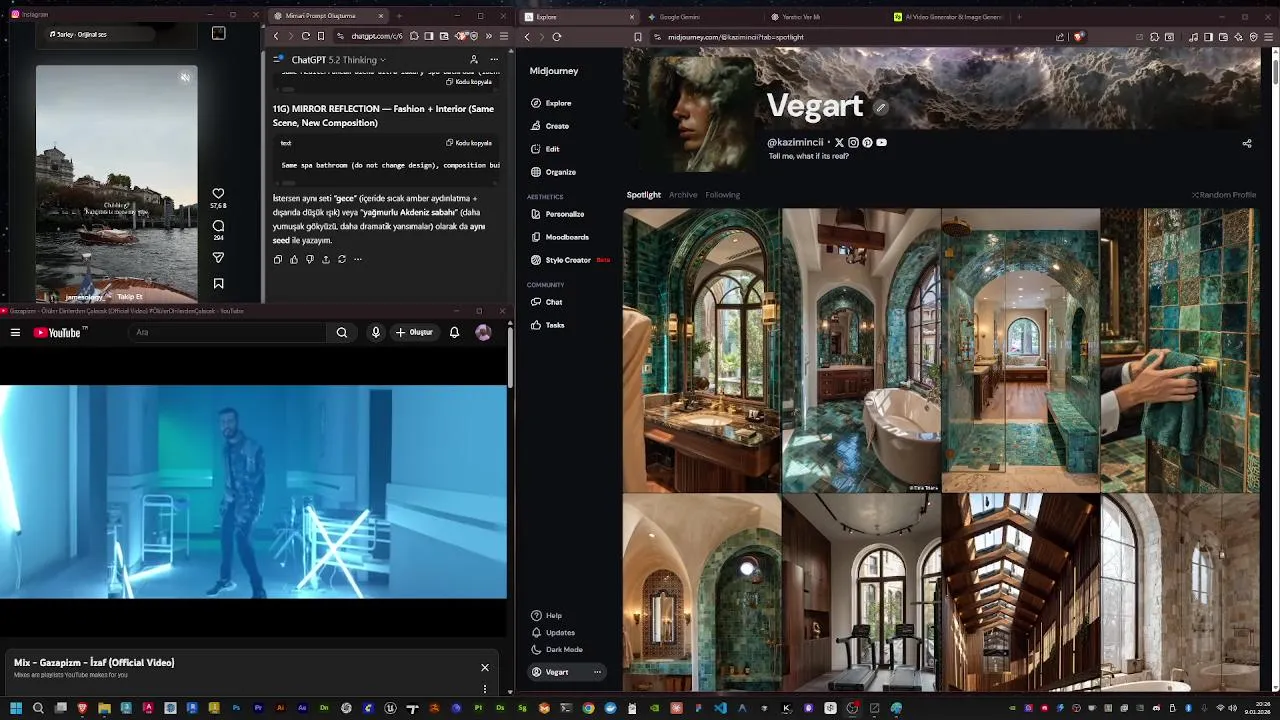The height and width of the screenshot is (720, 1280).
Task: Open the Instagram profile link icon
Action: tap(853, 143)
